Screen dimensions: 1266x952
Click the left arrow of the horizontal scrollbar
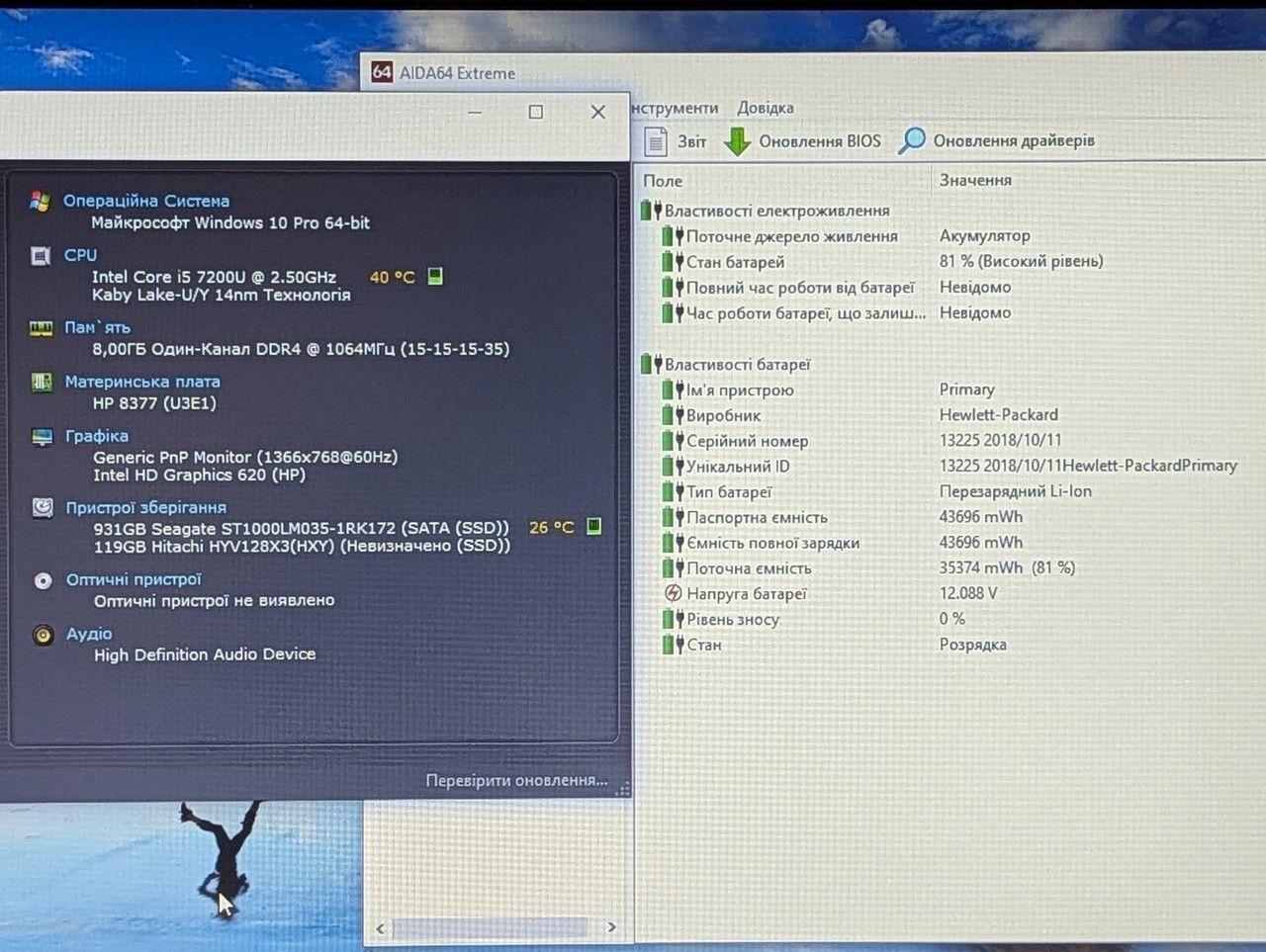coord(381,928)
